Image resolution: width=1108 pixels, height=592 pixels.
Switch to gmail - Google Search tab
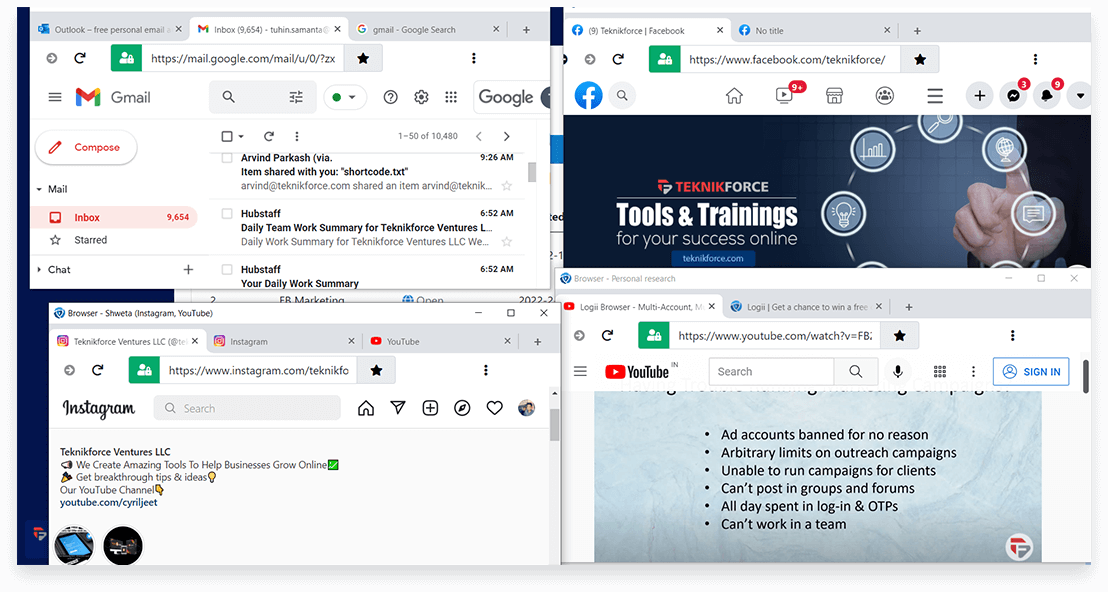pos(424,30)
